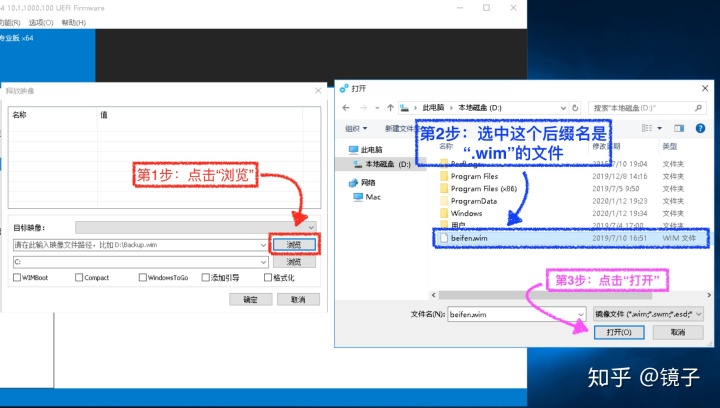Viewport: 720px width, 408px height.
Task: Enable the 添加引导 checkbox
Action: pyautogui.click(x=206, y=277)
